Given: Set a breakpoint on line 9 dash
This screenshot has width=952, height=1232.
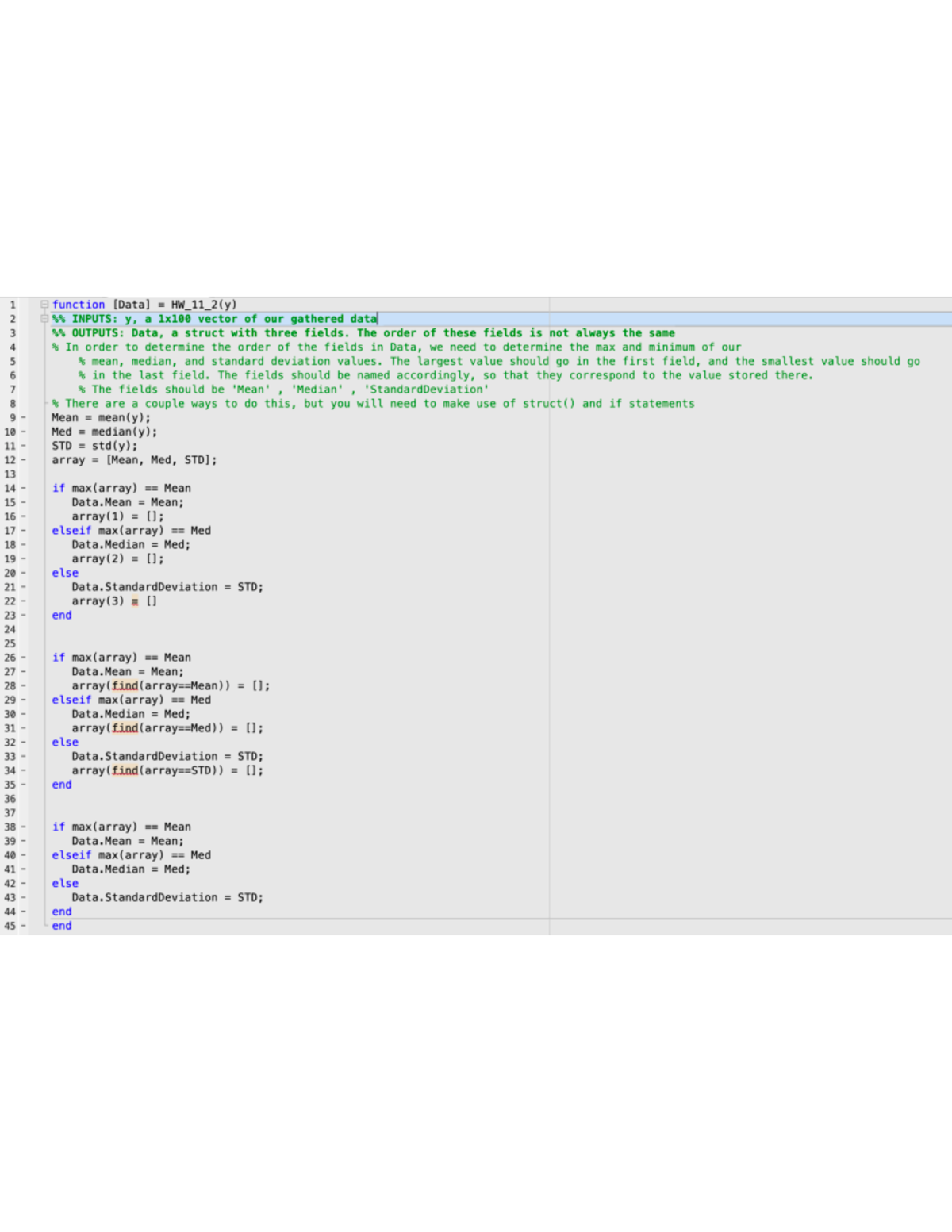Looking at the screenshot, I should pyautogui.click(x=23, y=418).
